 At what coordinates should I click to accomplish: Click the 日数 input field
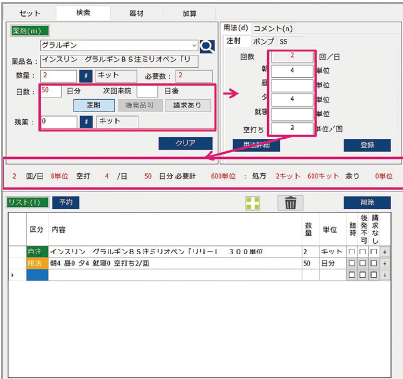[x=51, y=91]
